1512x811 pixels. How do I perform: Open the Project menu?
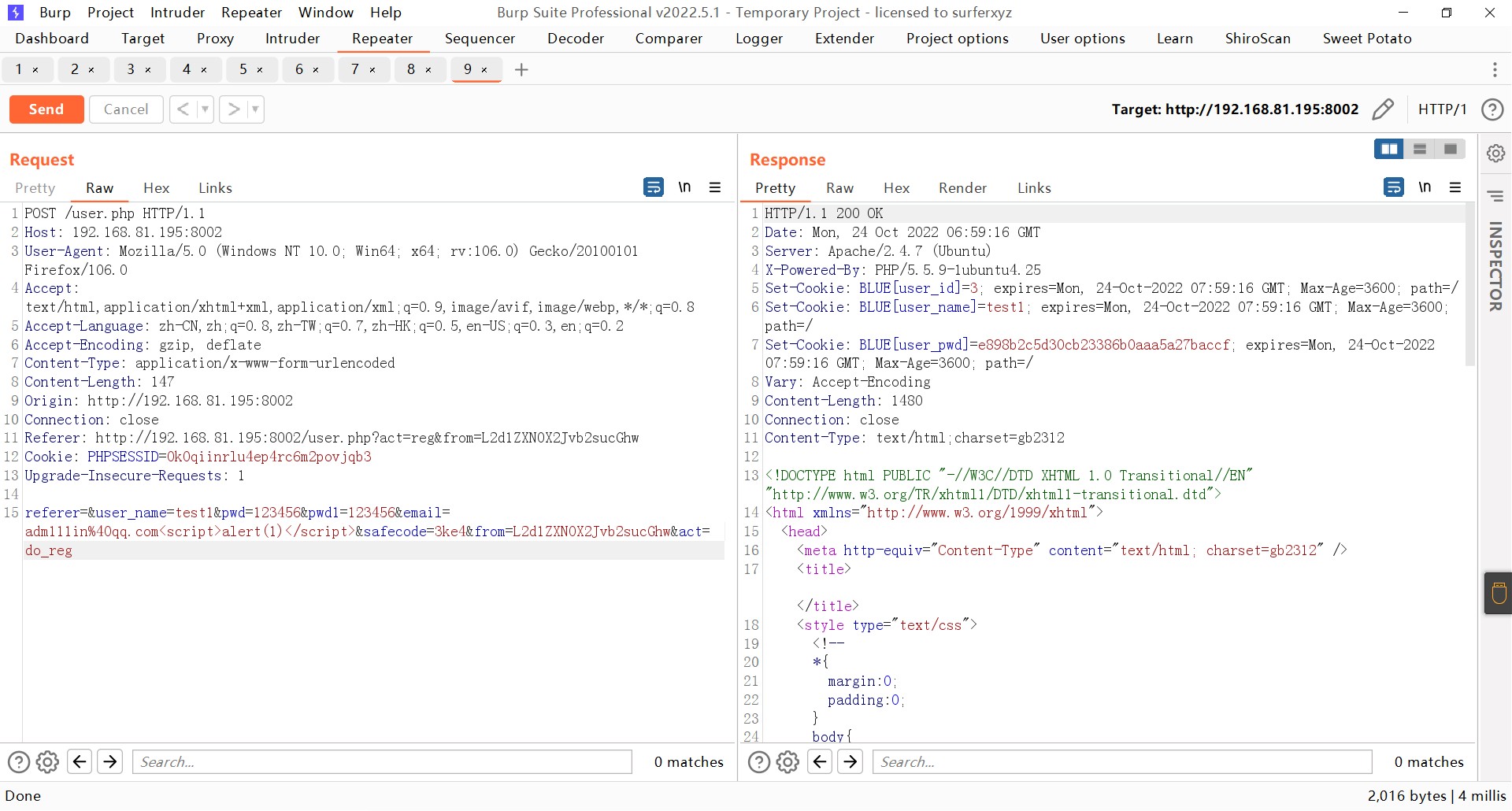(x=110, y=13)
